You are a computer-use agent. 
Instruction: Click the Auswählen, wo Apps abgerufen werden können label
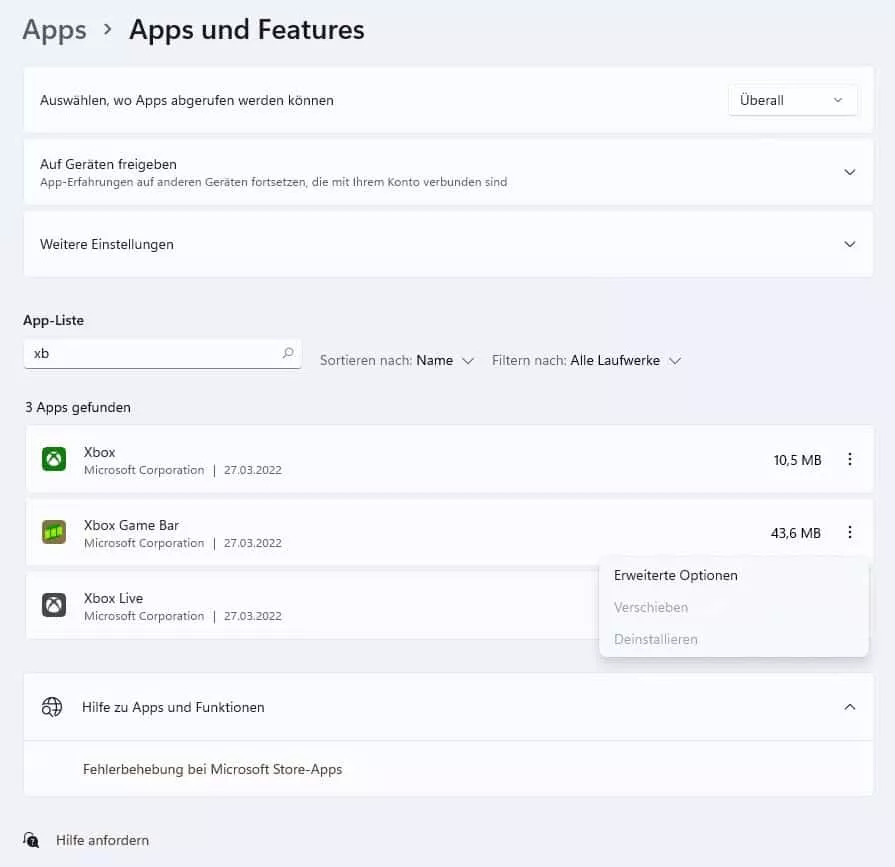[187, 100]
